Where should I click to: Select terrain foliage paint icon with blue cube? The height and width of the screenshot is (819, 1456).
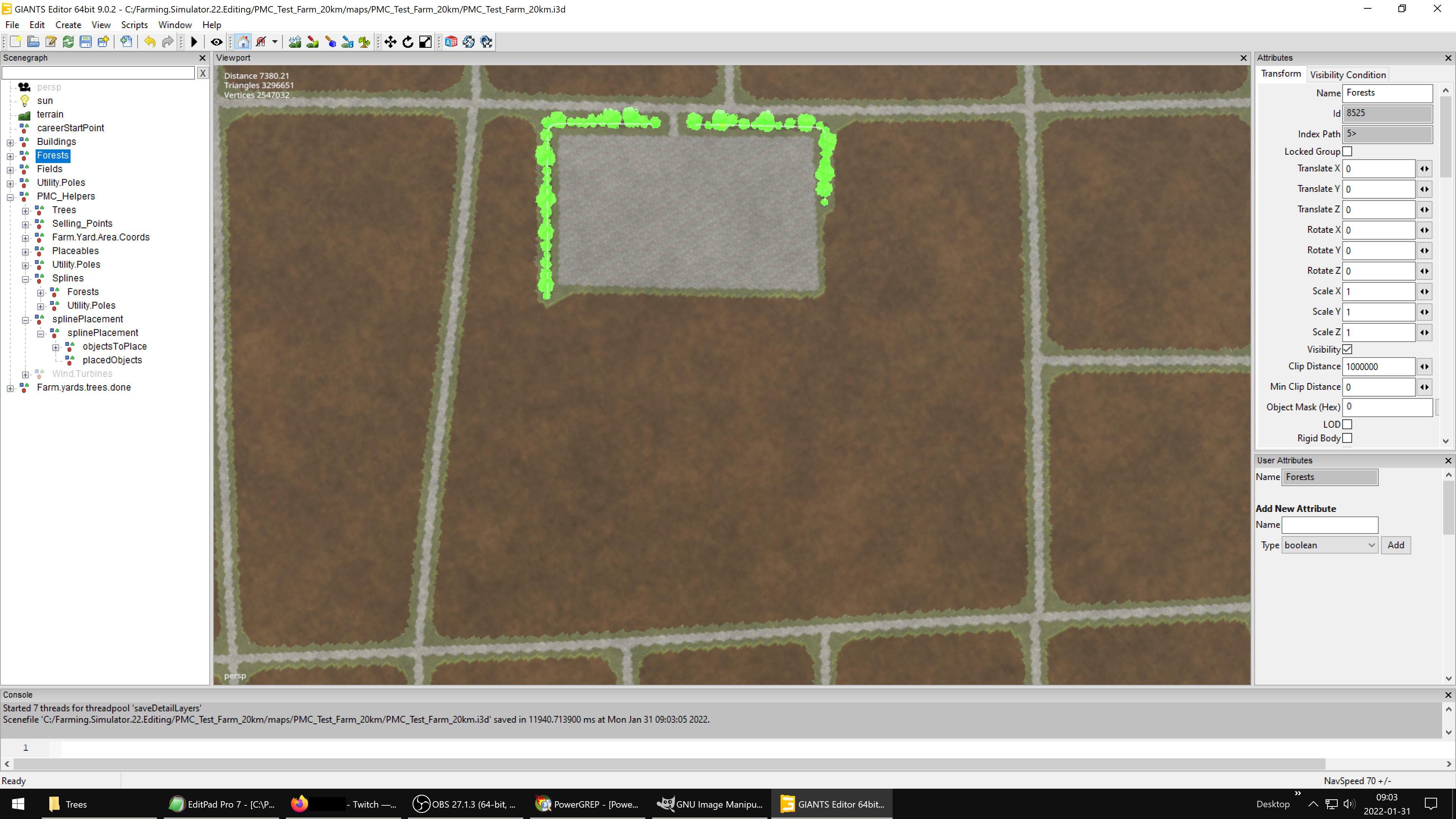[x=330, y=42]
